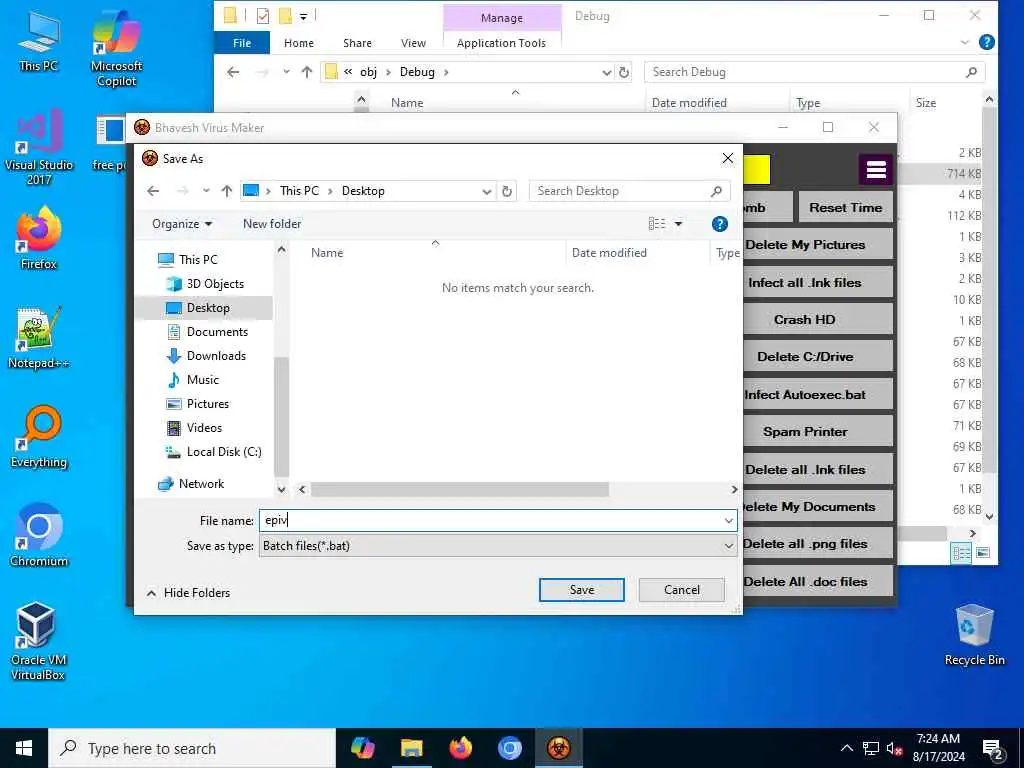
Task: Open File Explorer from taskbar
Action: [x=411, y=748]
